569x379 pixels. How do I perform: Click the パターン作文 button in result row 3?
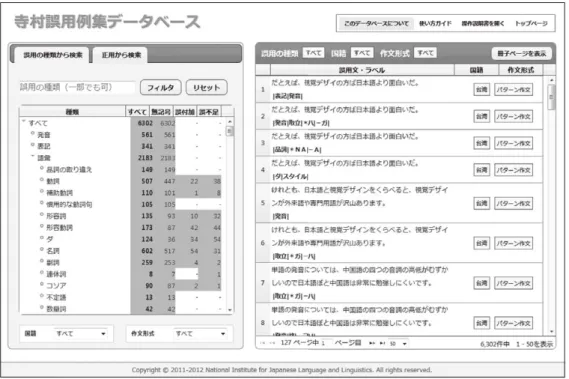513,143
